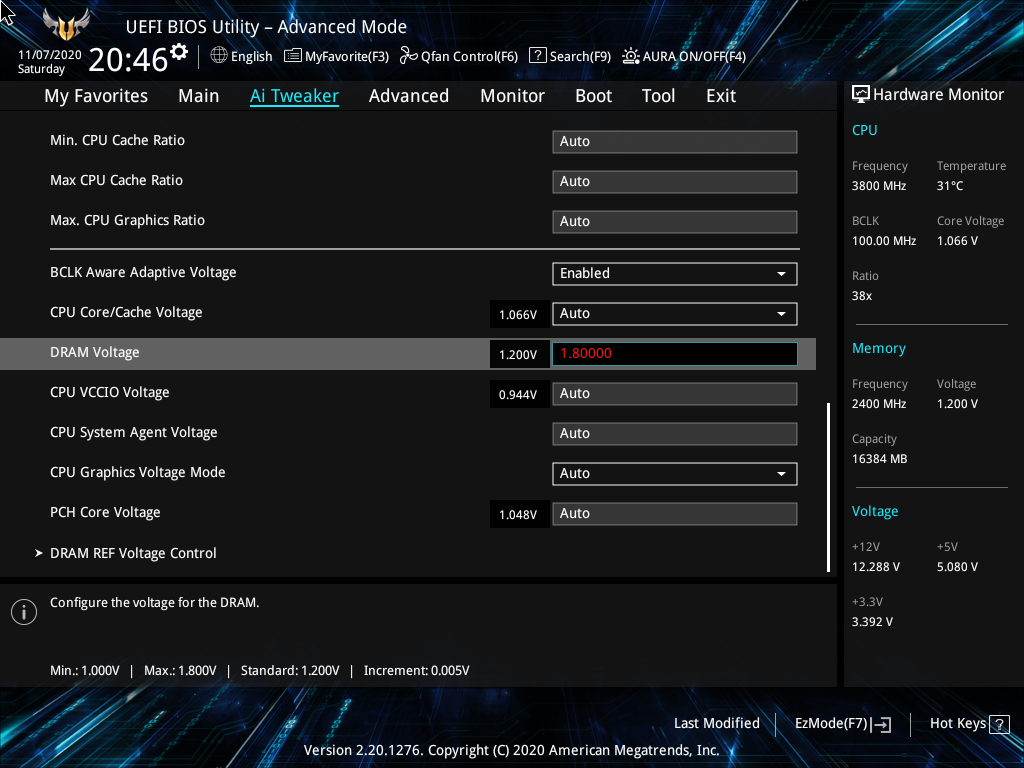Select the Ai Tweaker tab
The width and height of the screenshot is (1024, 768).
(295, 95)
